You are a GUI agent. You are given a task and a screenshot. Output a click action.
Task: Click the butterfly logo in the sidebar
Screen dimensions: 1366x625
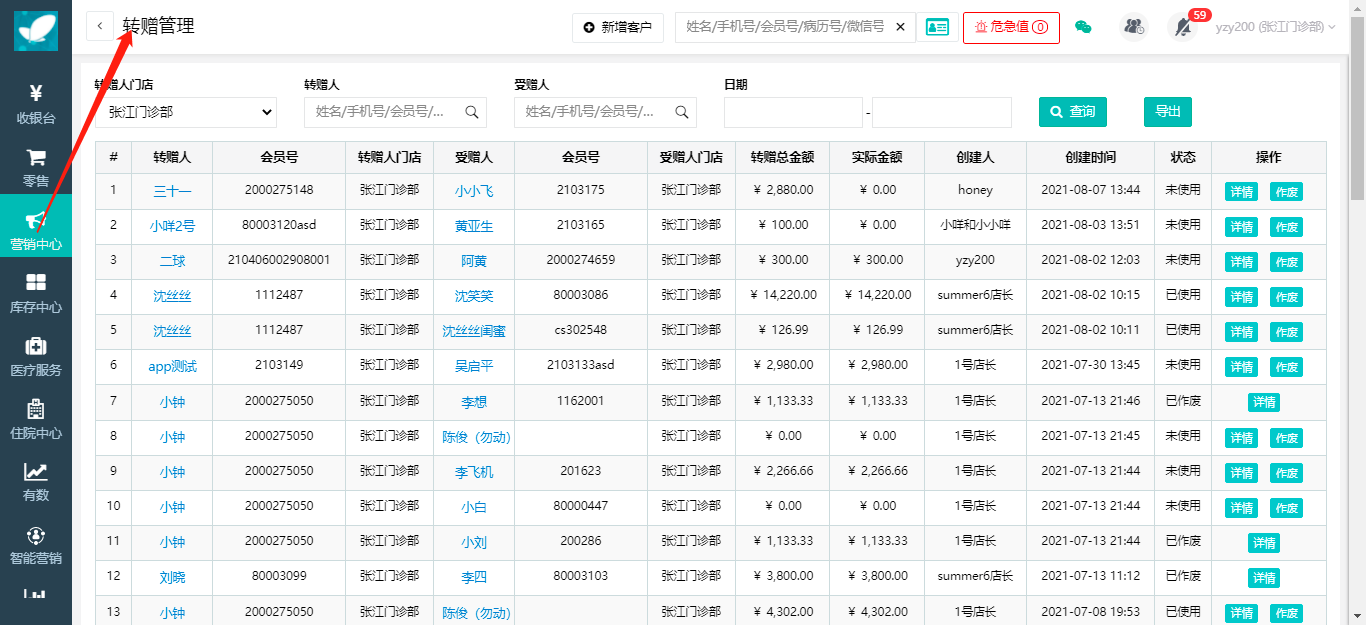(x=36, y=30)
